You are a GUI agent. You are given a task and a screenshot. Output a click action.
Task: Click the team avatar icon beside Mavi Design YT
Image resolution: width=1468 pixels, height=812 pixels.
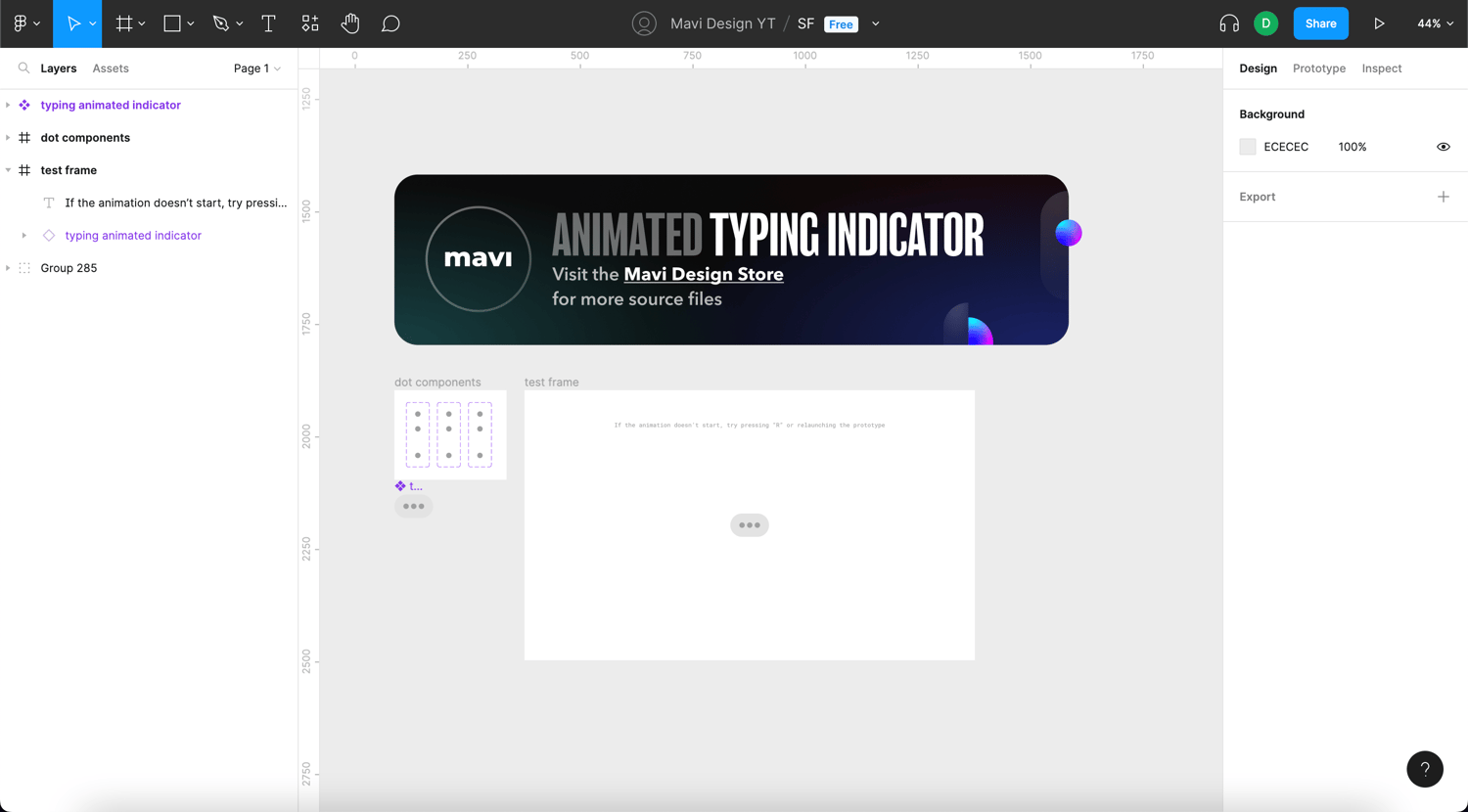tap(644, 23)
